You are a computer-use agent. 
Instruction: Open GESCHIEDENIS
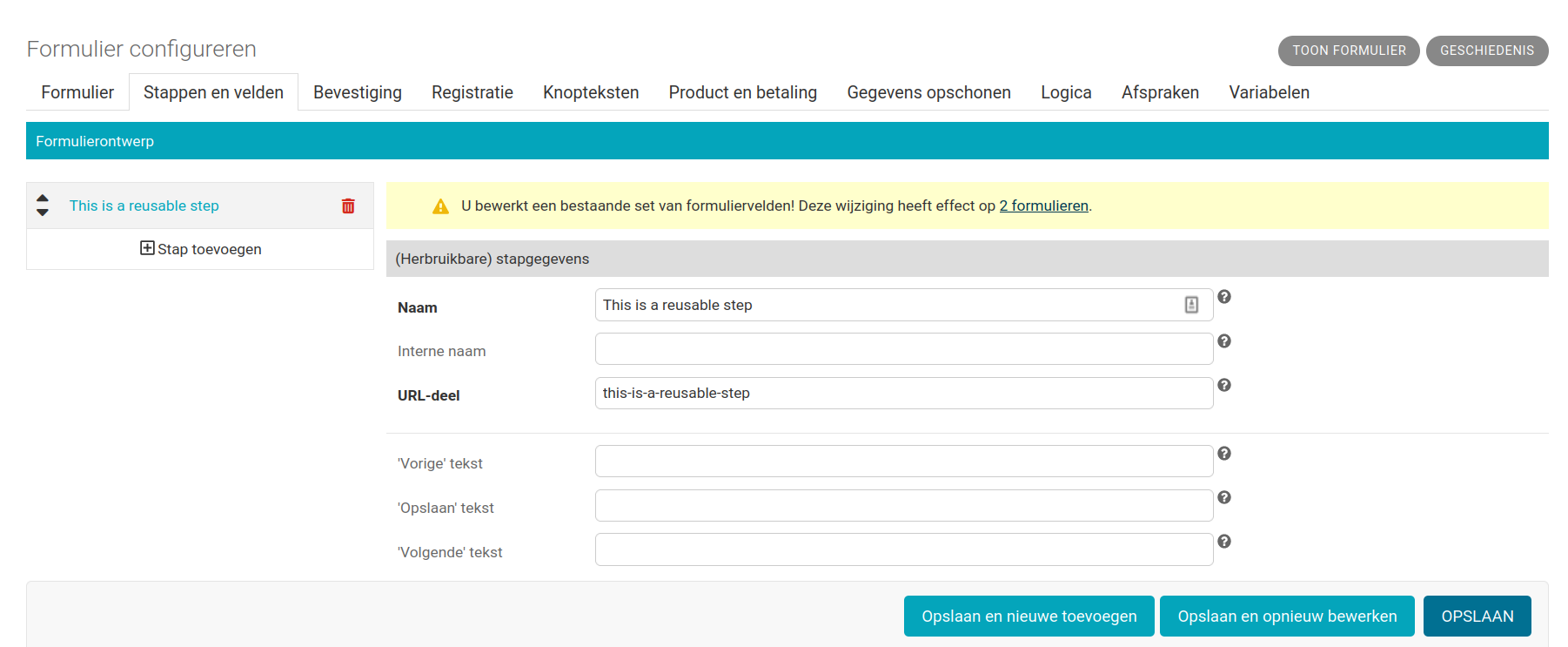tap(1487, 51)
